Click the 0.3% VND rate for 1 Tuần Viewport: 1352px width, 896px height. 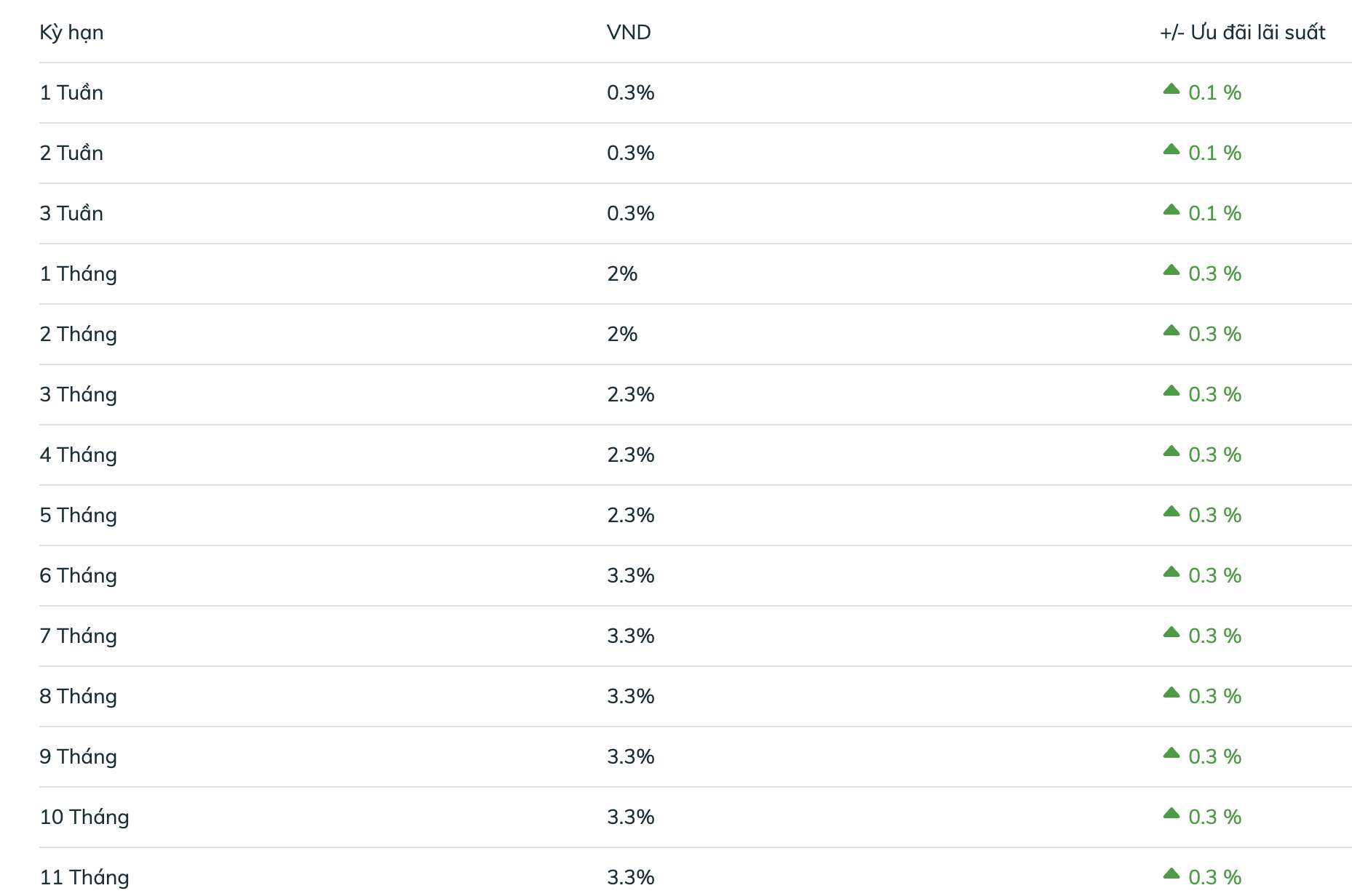[x=631, y=93]
